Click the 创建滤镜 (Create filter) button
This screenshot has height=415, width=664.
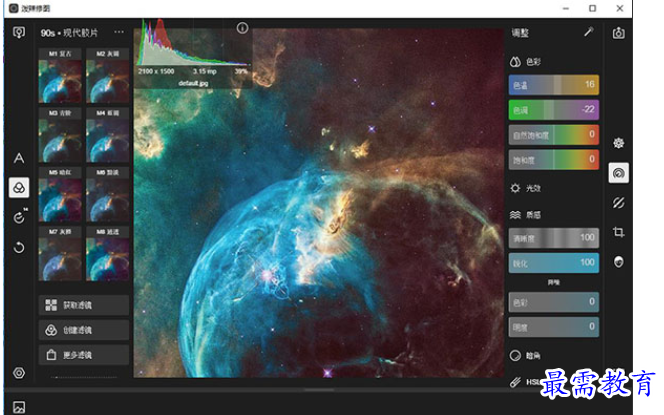click(84, 330)
